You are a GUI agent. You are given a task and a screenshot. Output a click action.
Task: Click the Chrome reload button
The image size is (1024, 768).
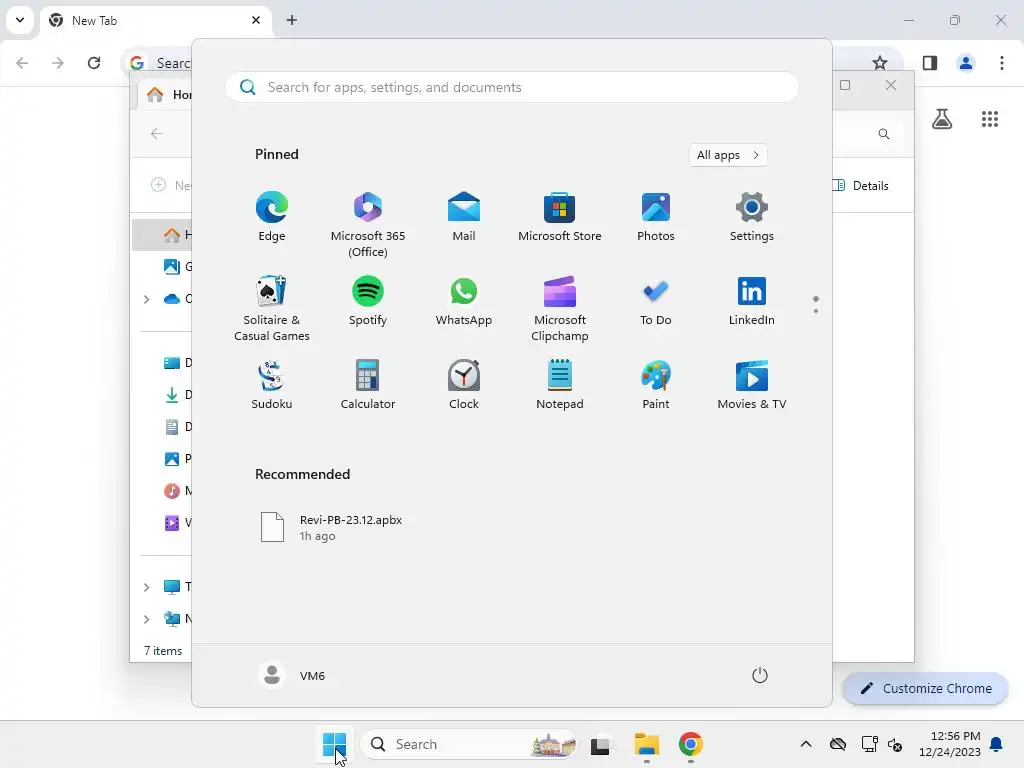tap(94, 63)
